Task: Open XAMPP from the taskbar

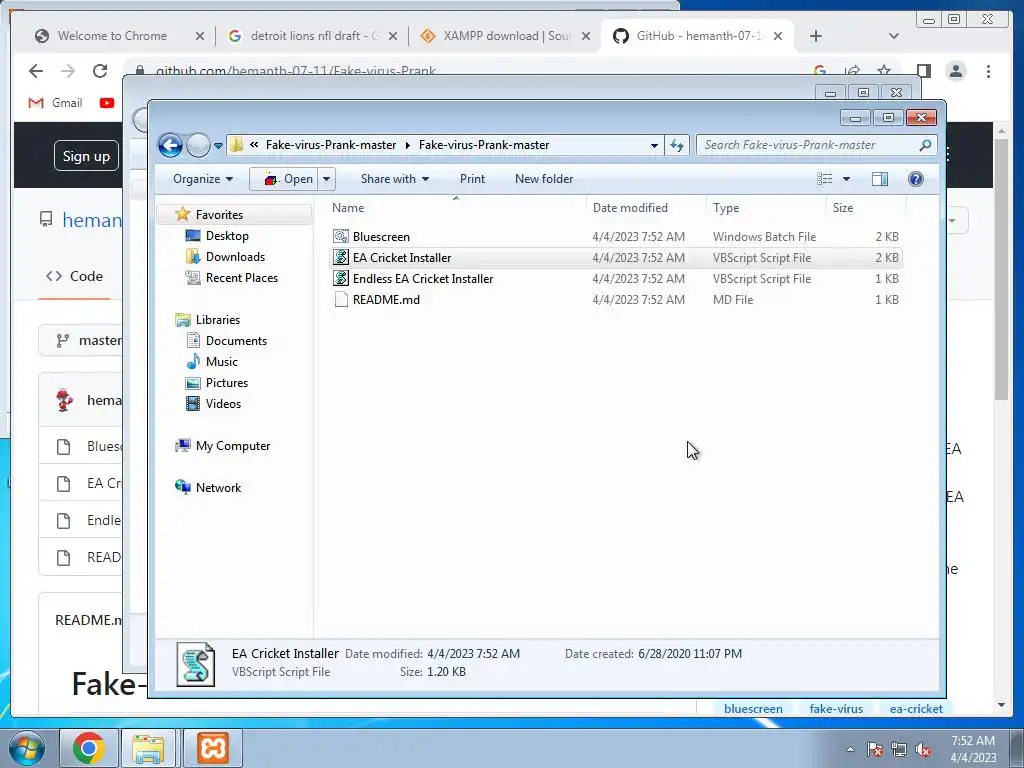Action: pyautogui.click(x=213, y=748)
